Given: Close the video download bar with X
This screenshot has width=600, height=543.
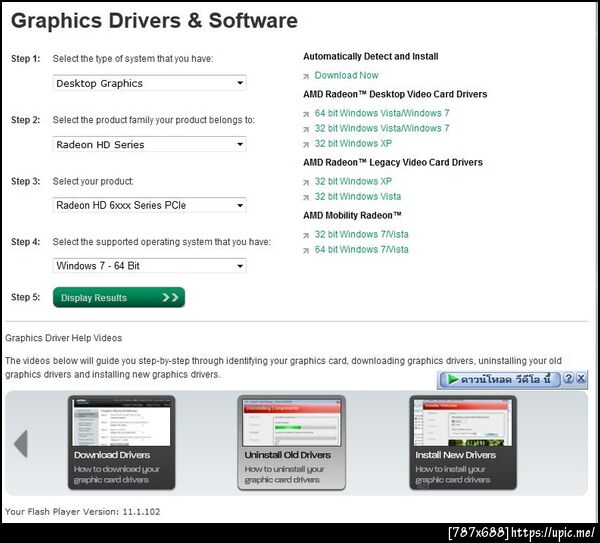Looking at the screenshot, I should pos(581,378).
